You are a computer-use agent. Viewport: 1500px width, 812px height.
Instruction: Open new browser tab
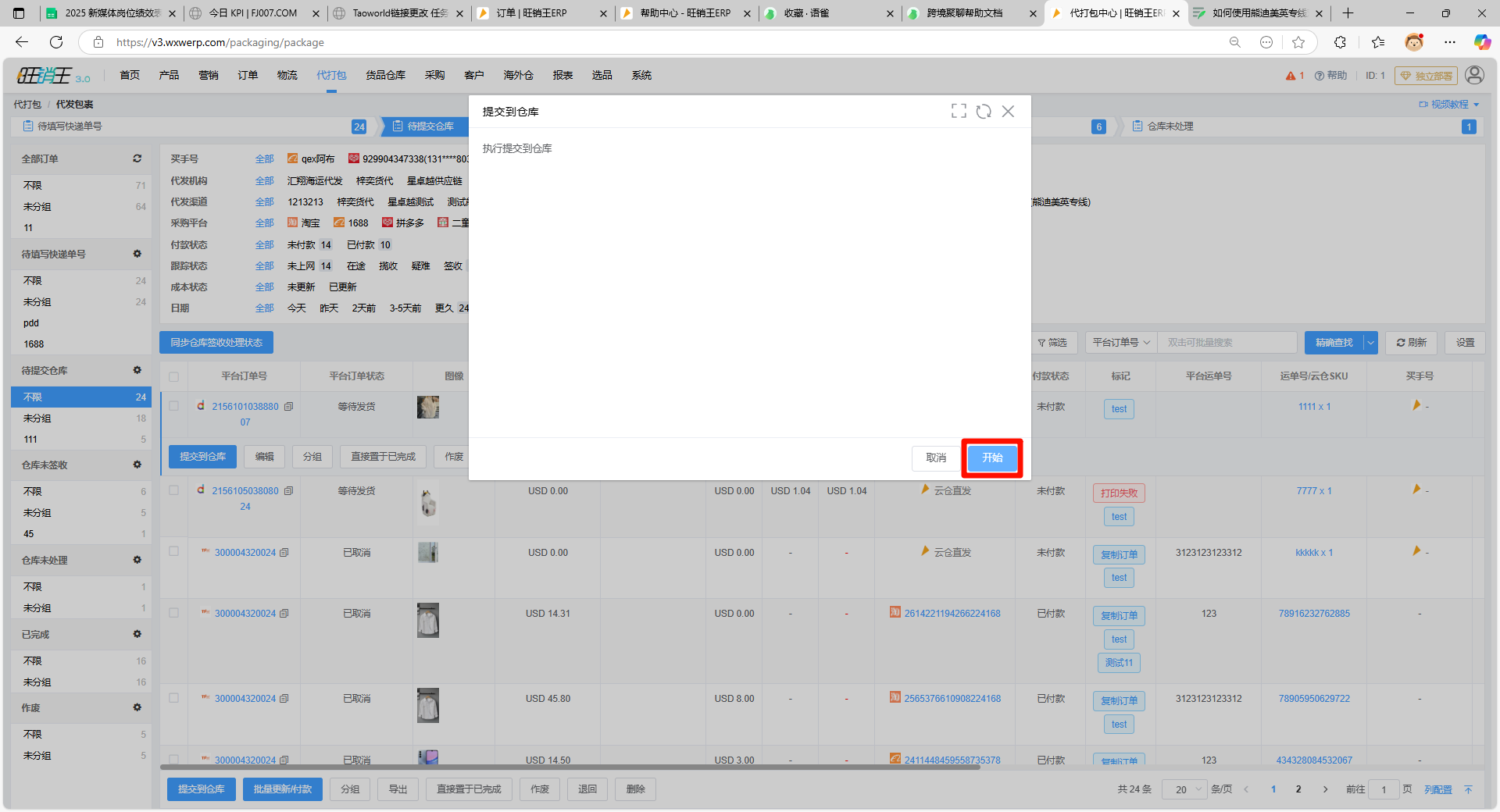point(1348,13)
